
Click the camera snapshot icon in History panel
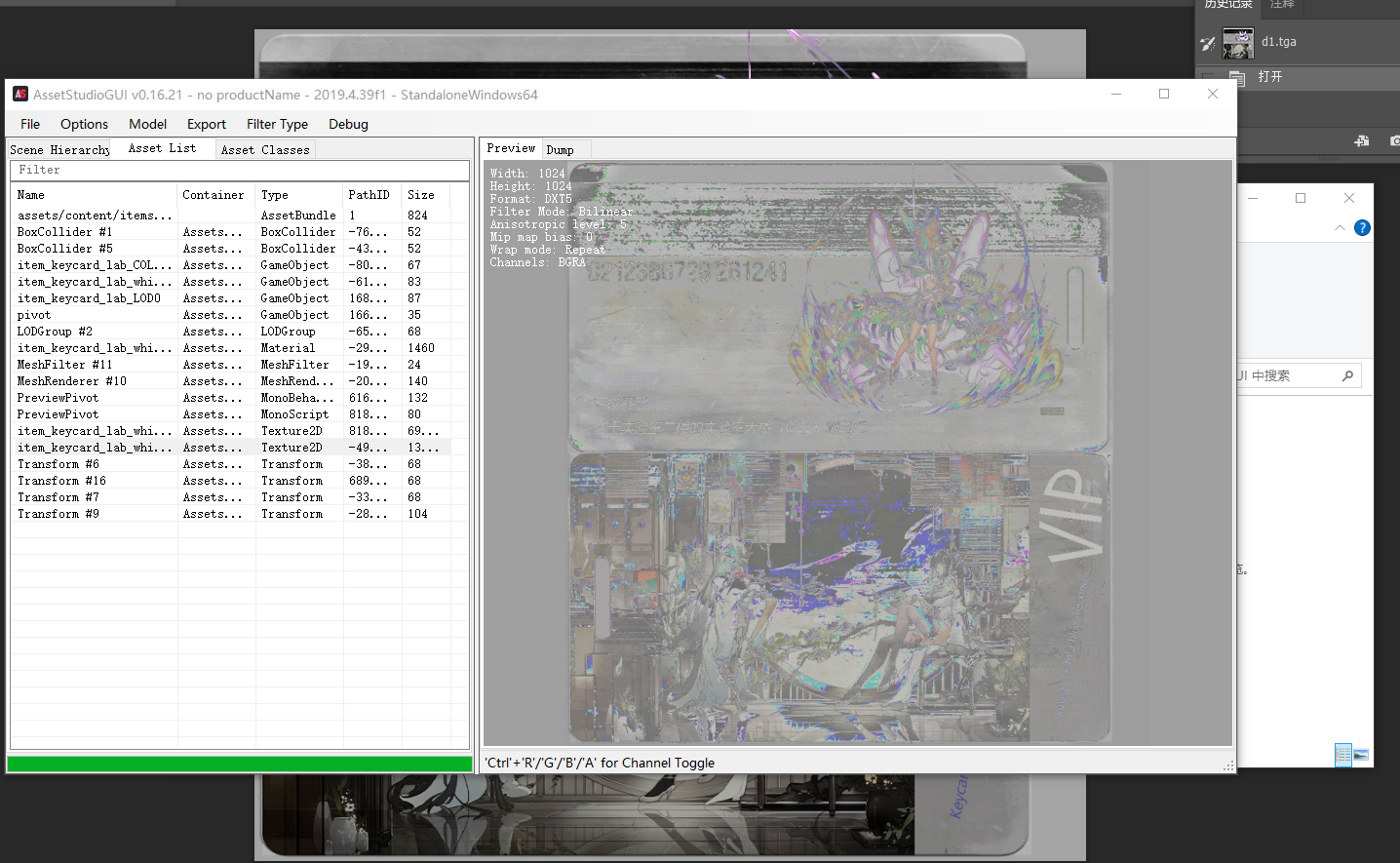point(1394,141)
